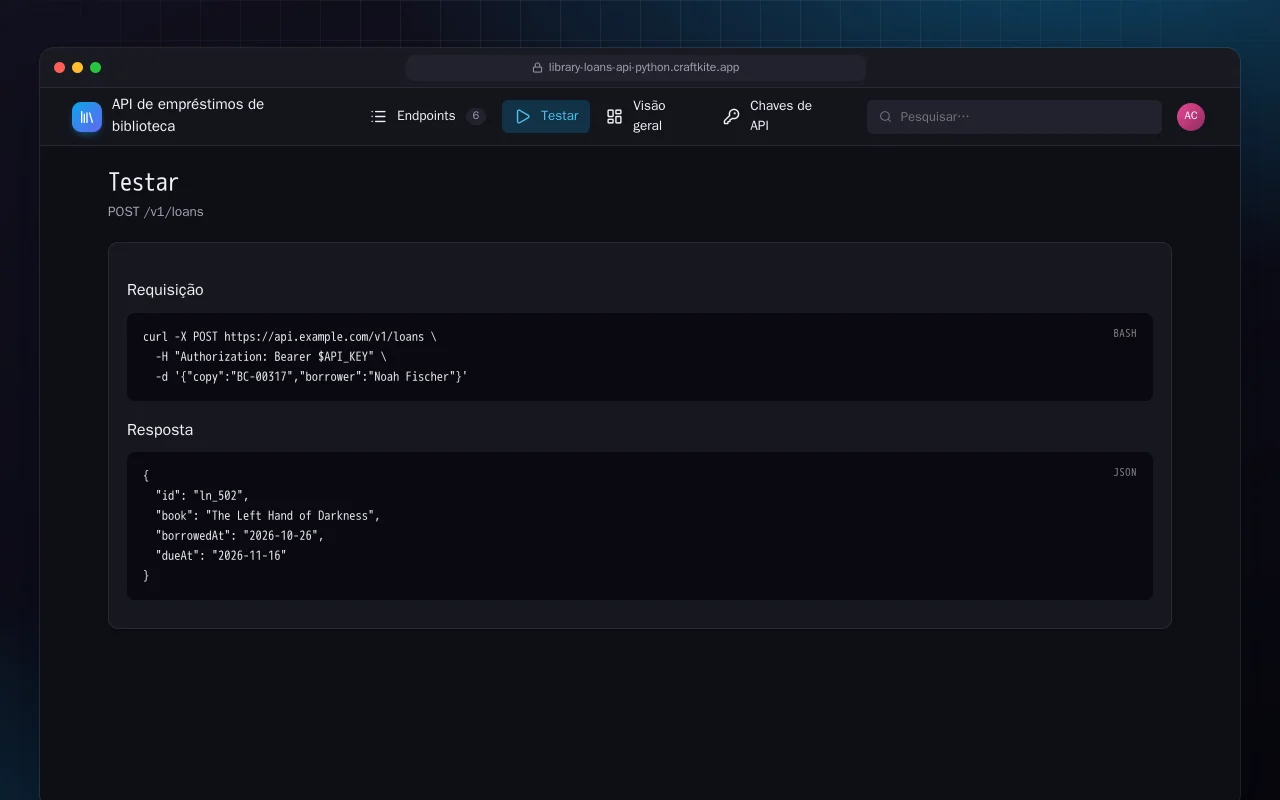Switch to the Testar tab

[546, 116]
